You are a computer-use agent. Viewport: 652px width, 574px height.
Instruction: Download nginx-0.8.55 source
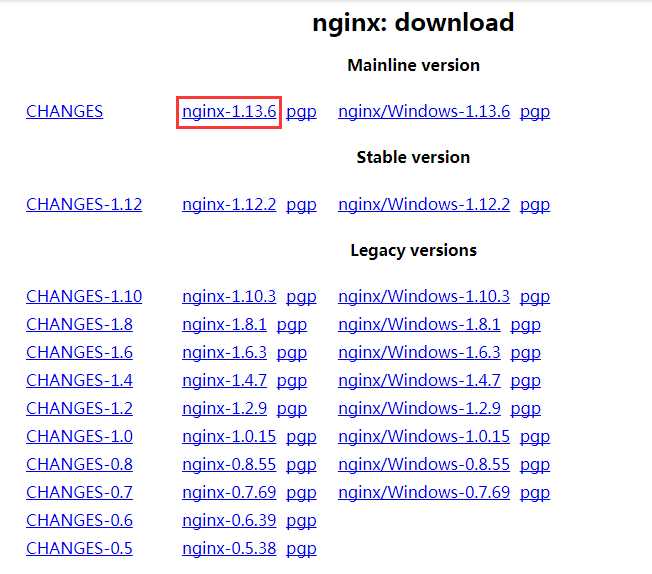pyautogui.click(x=229, y=464)
